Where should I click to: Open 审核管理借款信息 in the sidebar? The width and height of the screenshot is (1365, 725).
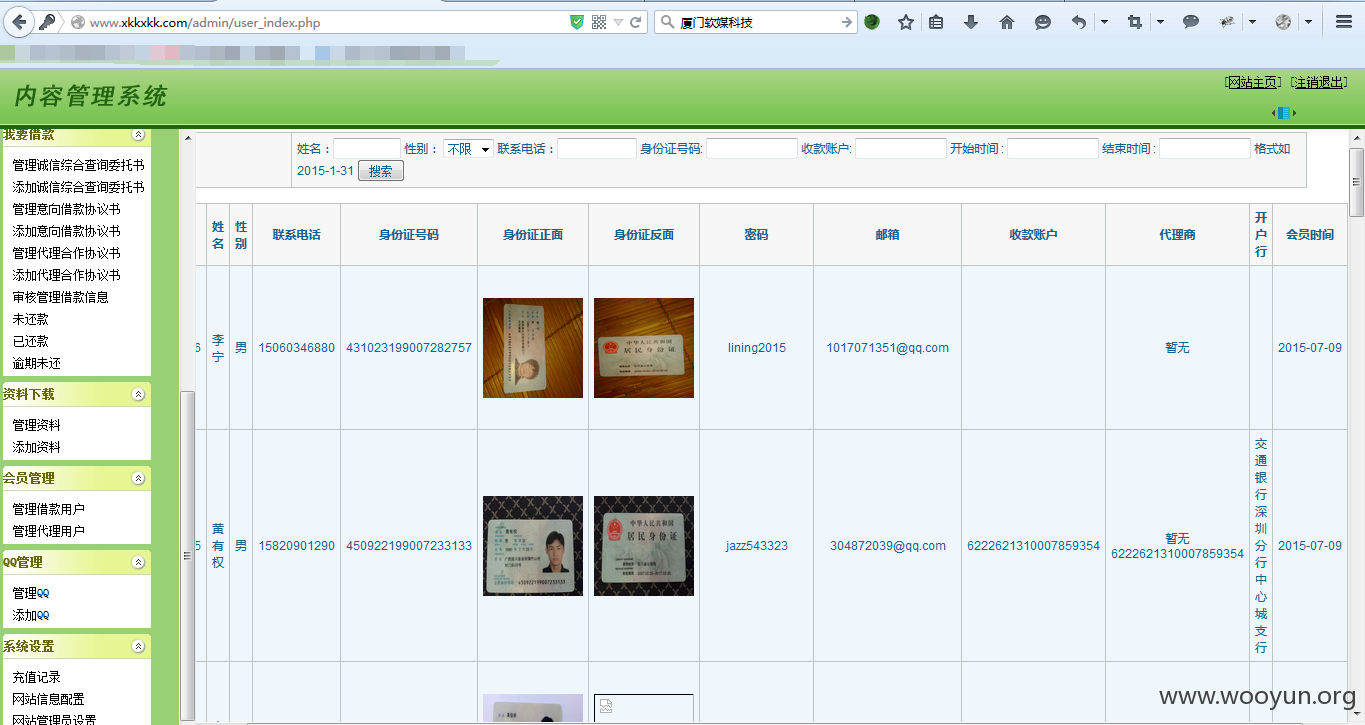pyautogui.click(x=60, y=297)
